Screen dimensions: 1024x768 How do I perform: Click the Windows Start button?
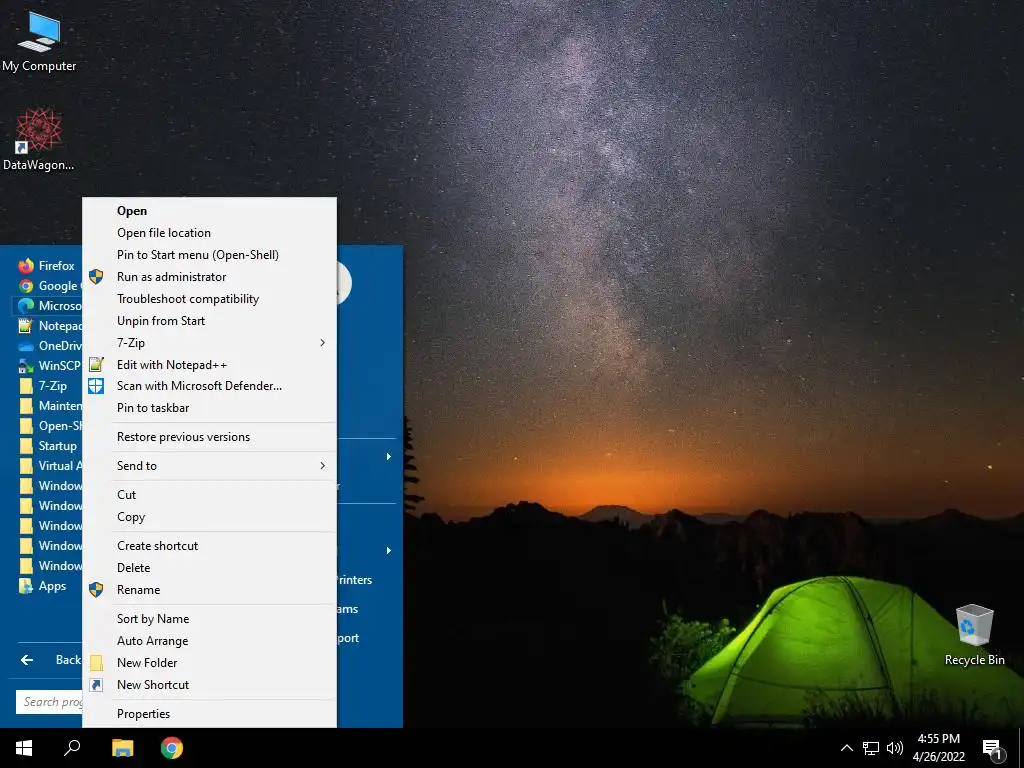tap(24, 748)
